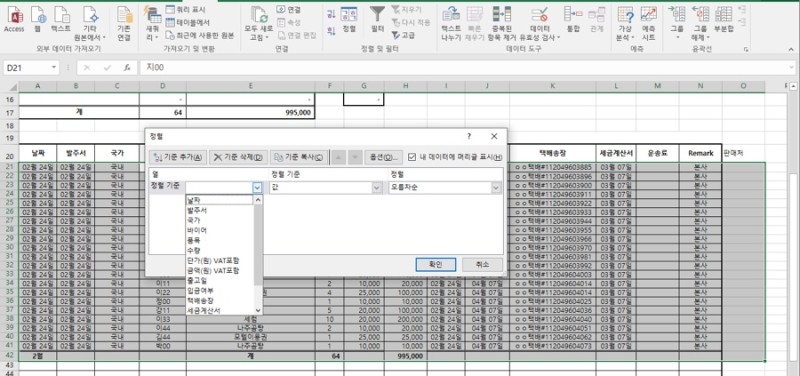Refresh all connections (모두 새로 고침)

coord(258,23)
